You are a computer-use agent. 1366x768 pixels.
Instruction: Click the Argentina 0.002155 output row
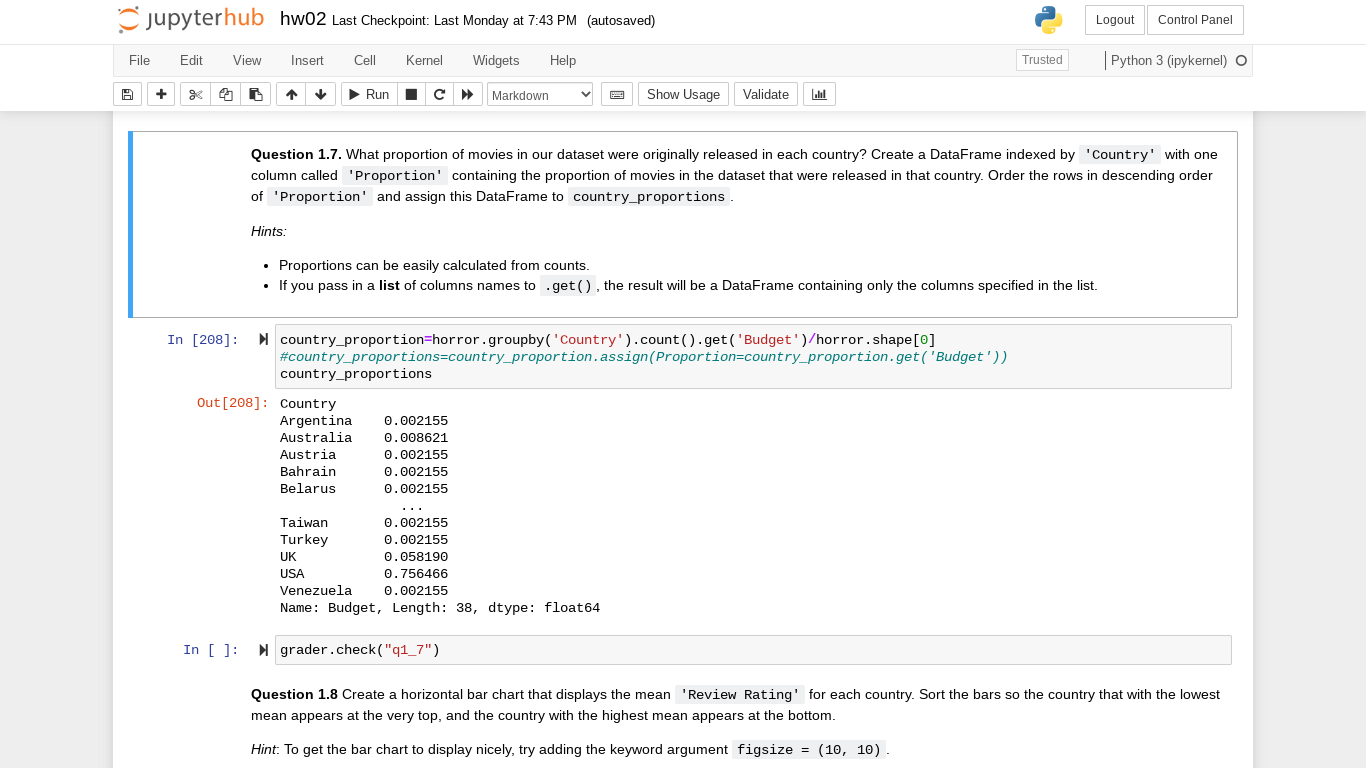pyautogui.click(x=364, y=421)
